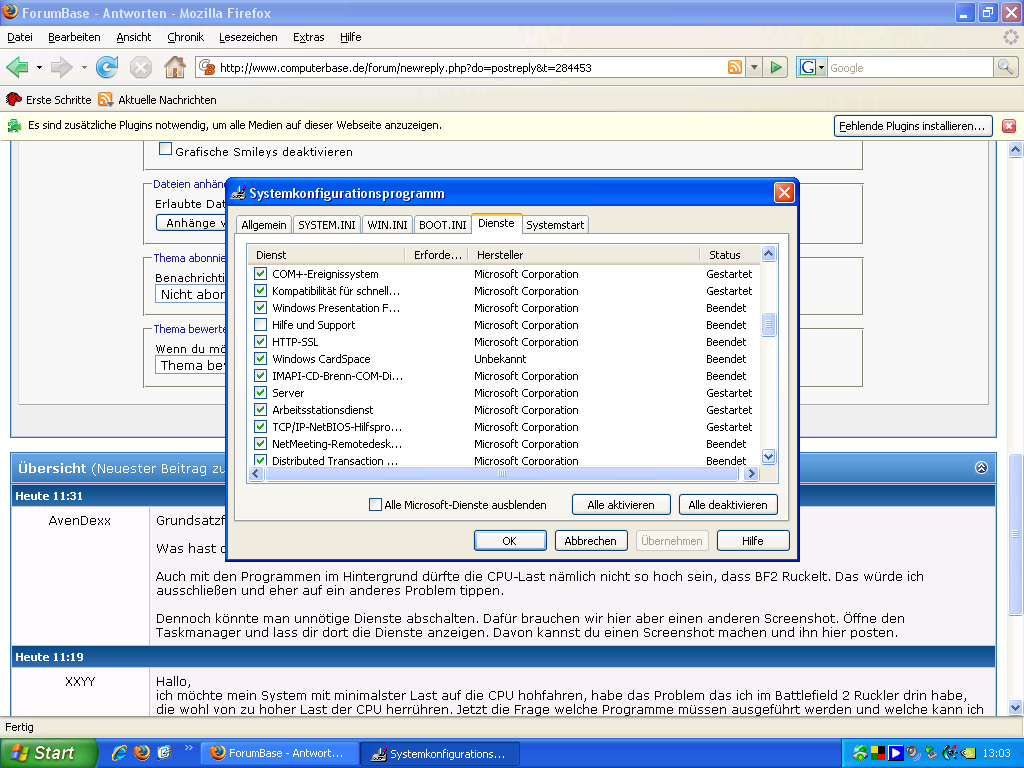Image resolution: width=1024 pixels, height=768 pixels.
Task: Switch to Systemkonfigurations taskbar button
Action: [441, 753]
